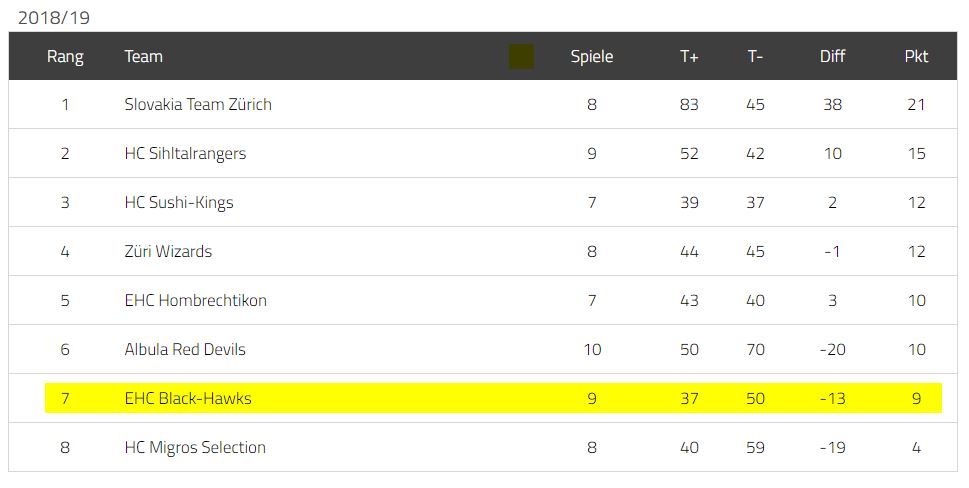Screen dimensions: 969x488
Task: Click the 2018/19 season heading
Action: [x=54, y=17]
